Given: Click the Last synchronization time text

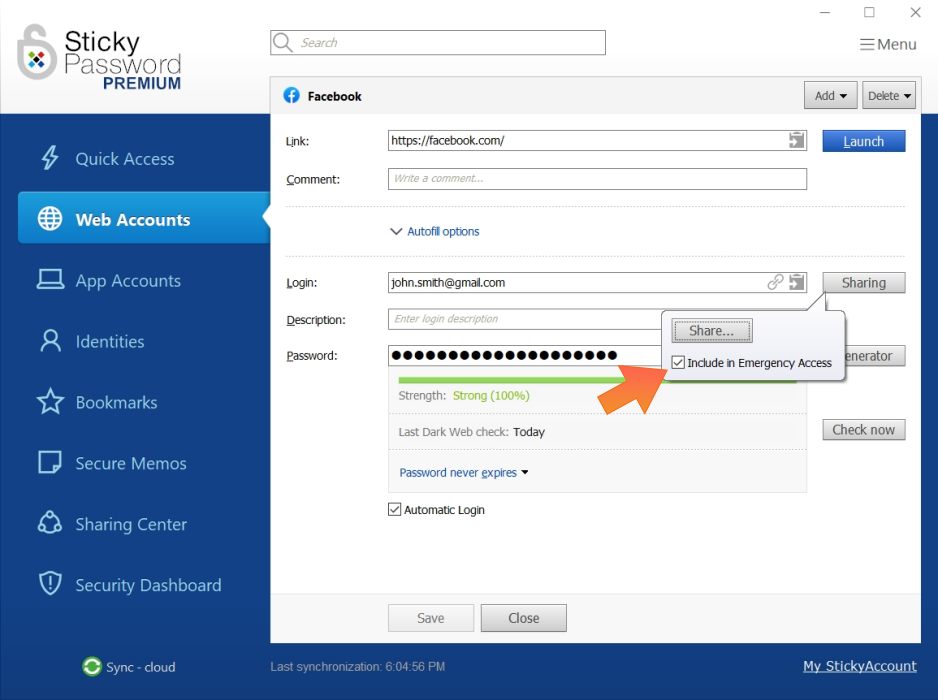Looking at the screenshot, I should point(358,666).
